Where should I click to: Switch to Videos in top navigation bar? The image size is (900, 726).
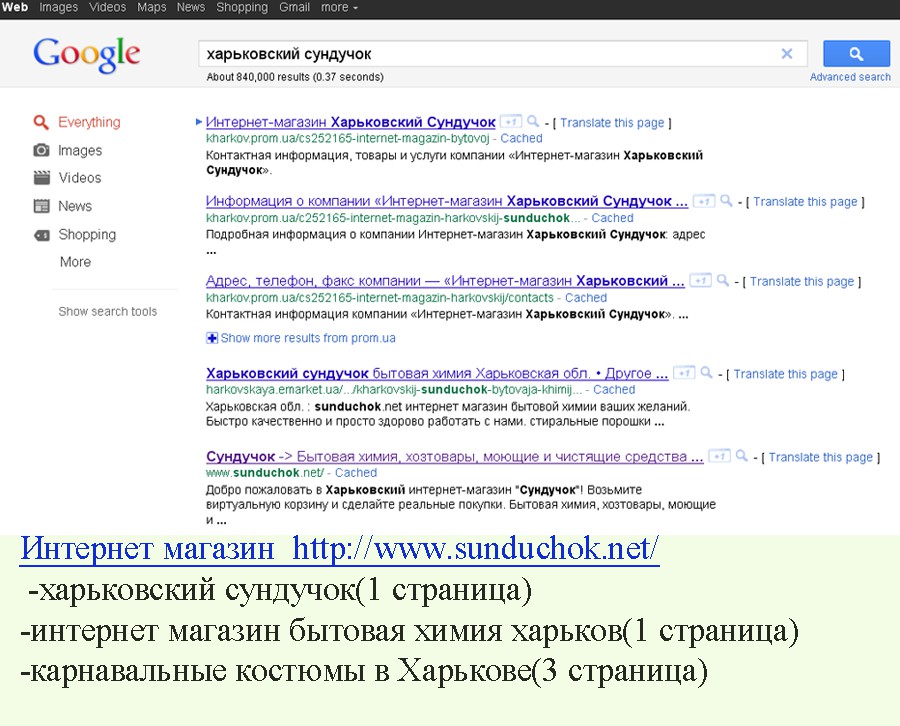pos(107,7)
